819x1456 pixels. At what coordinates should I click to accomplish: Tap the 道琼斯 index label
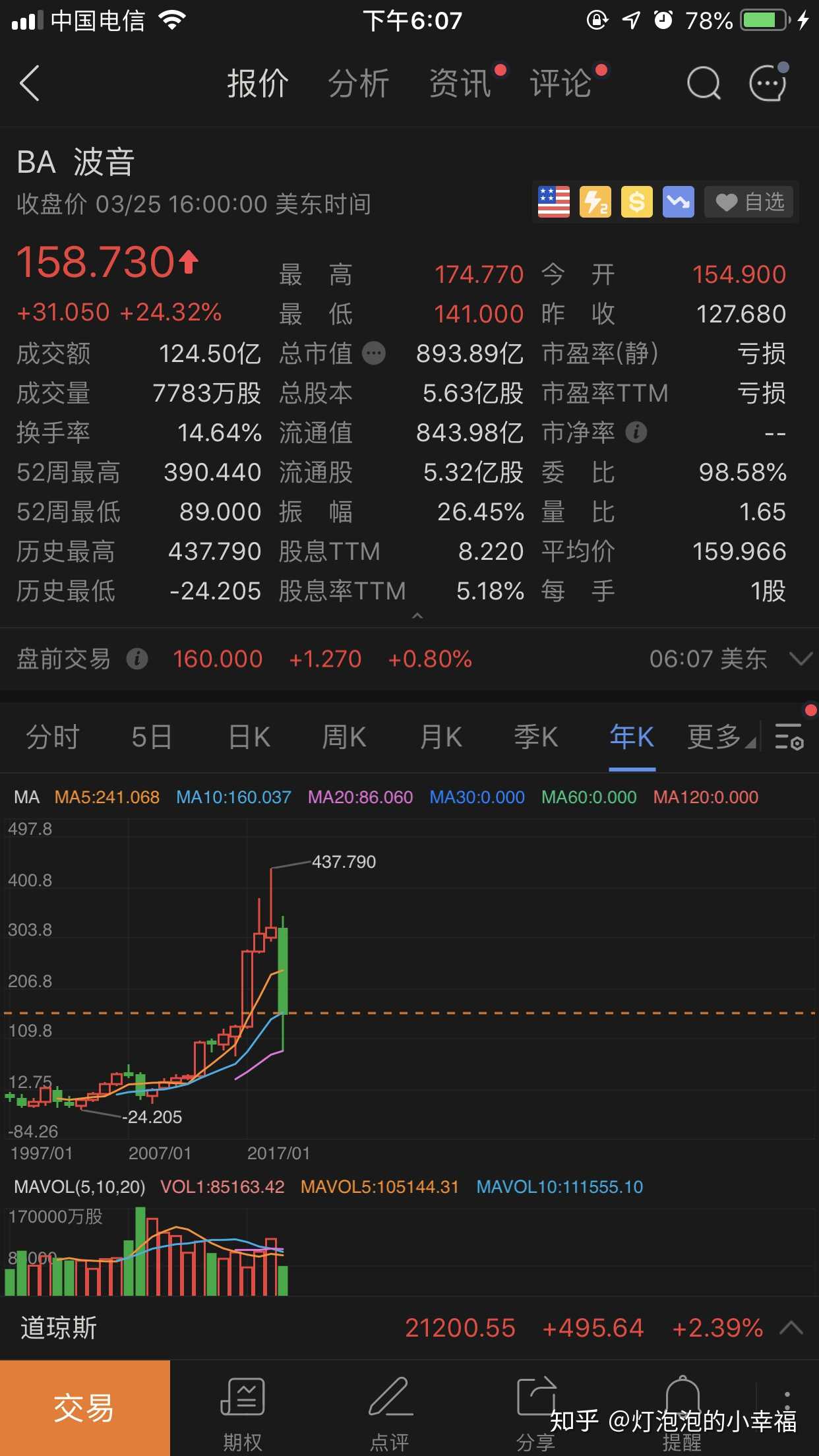coord(59,1327)
